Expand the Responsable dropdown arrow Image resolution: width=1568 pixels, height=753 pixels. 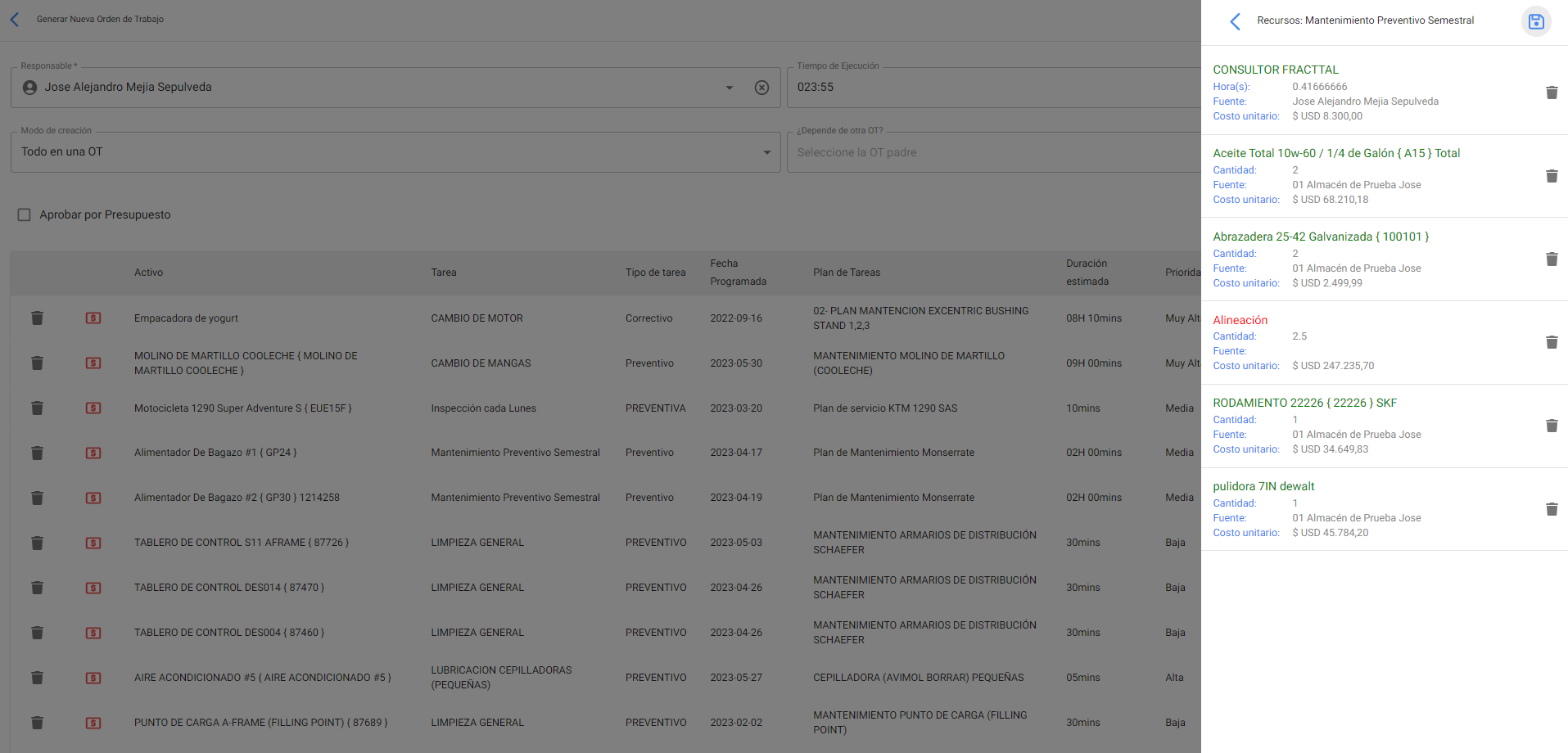(729, 88)
